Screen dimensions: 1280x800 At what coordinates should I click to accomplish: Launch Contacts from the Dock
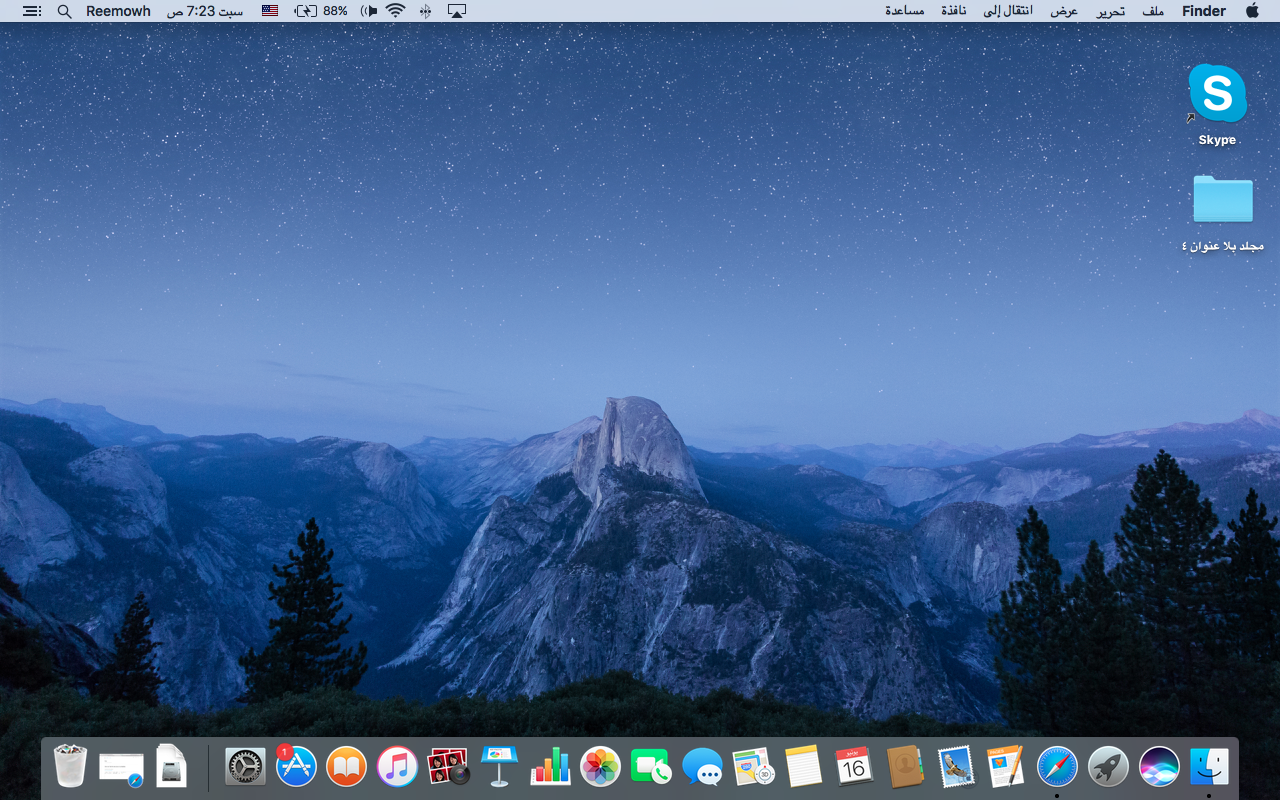click(x=905, y=767)
